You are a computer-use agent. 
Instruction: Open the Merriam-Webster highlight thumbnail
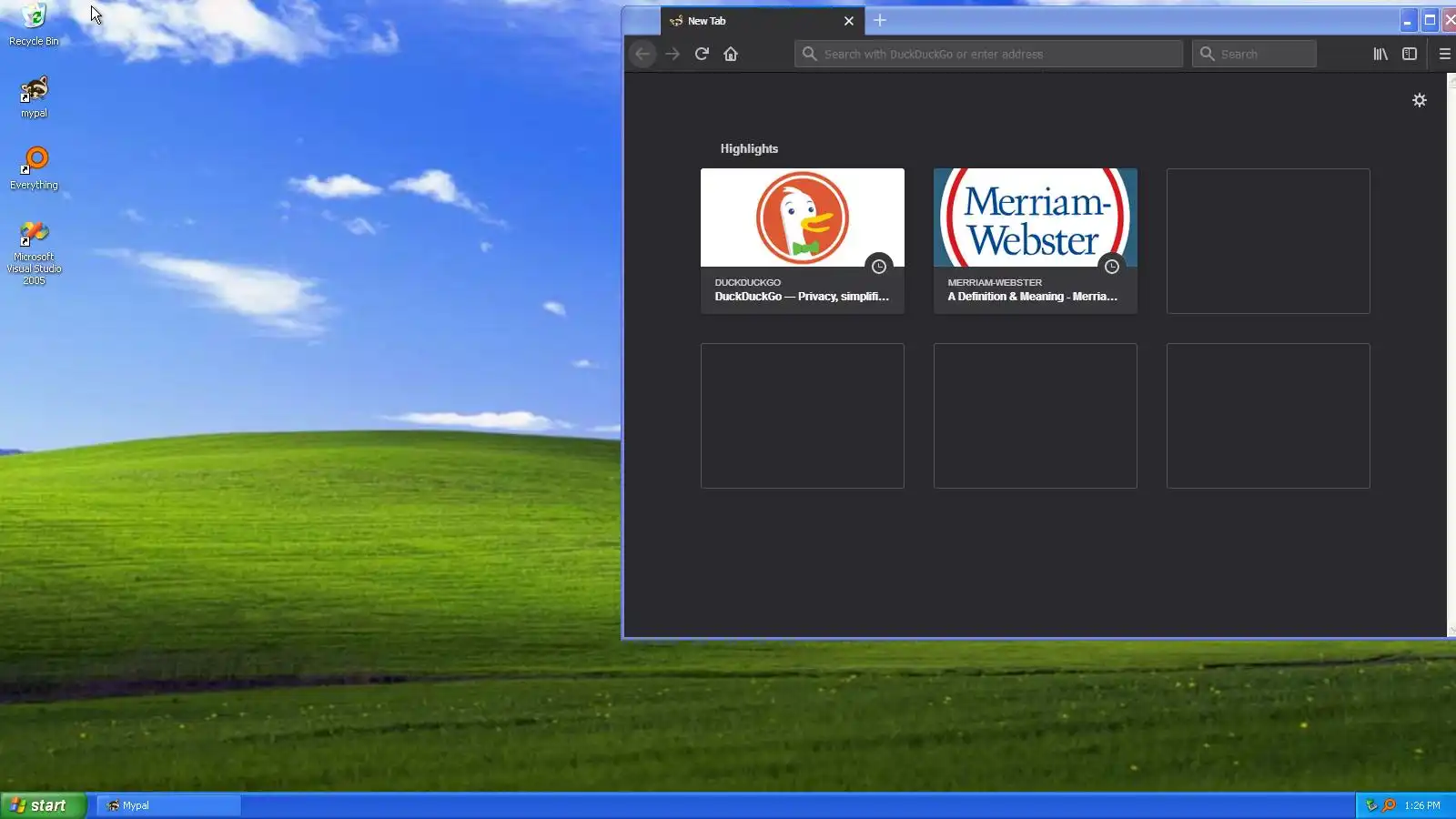tap(1036, 217)
